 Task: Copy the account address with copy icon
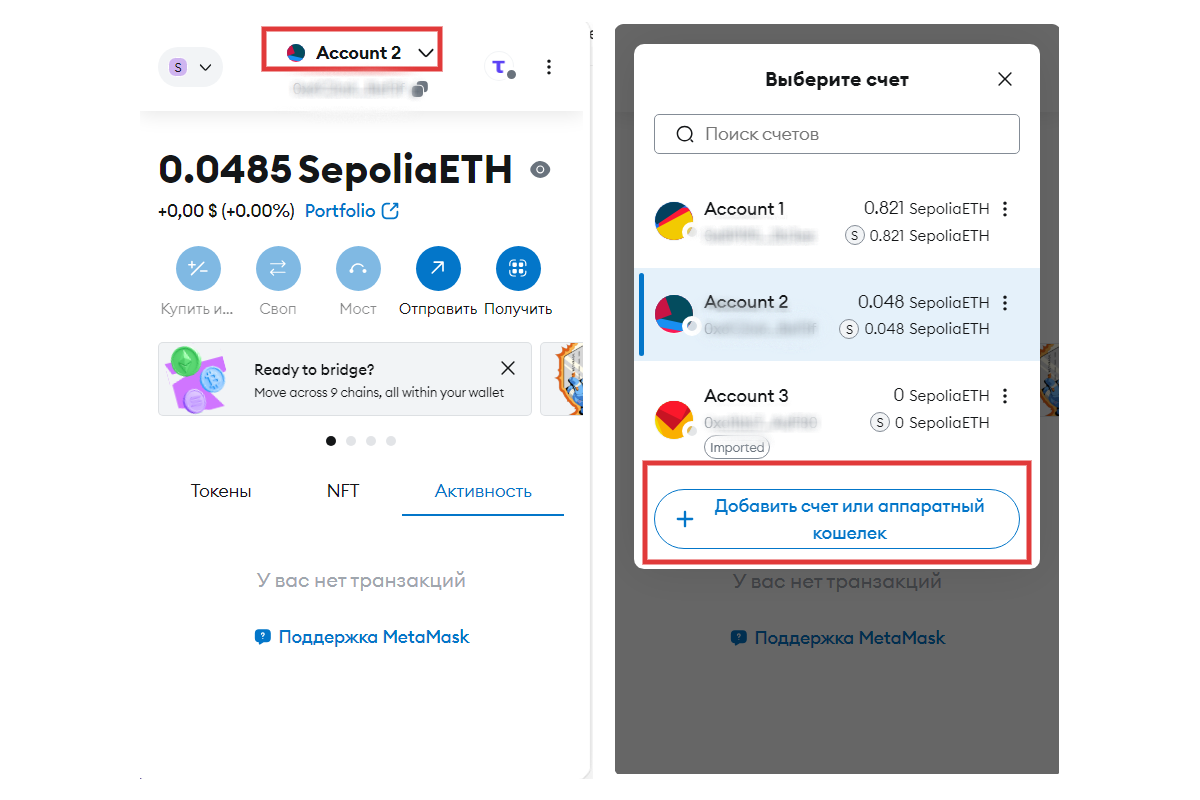(421, 89)
